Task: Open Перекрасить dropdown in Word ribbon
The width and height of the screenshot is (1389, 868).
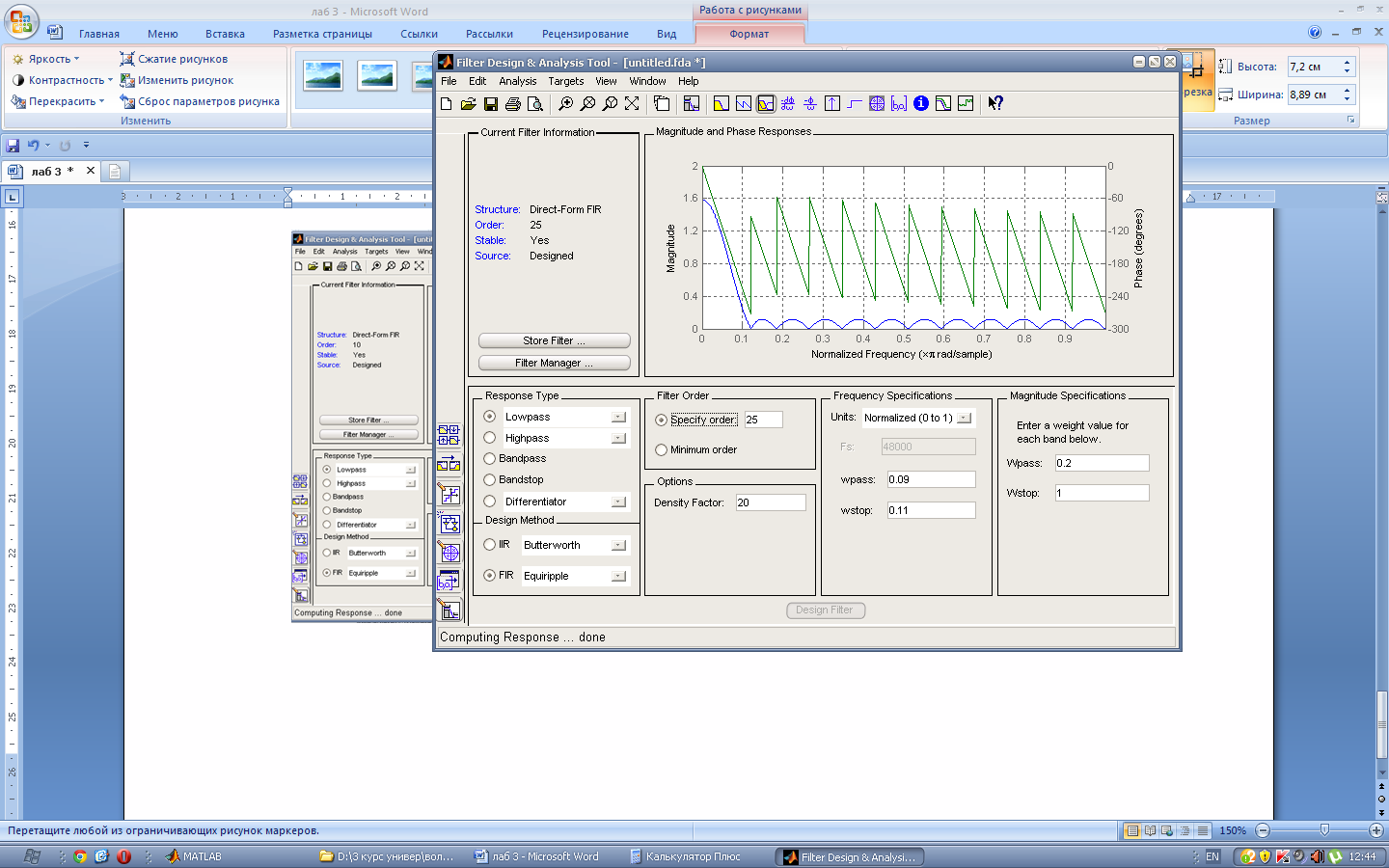Action: [58, 101]
